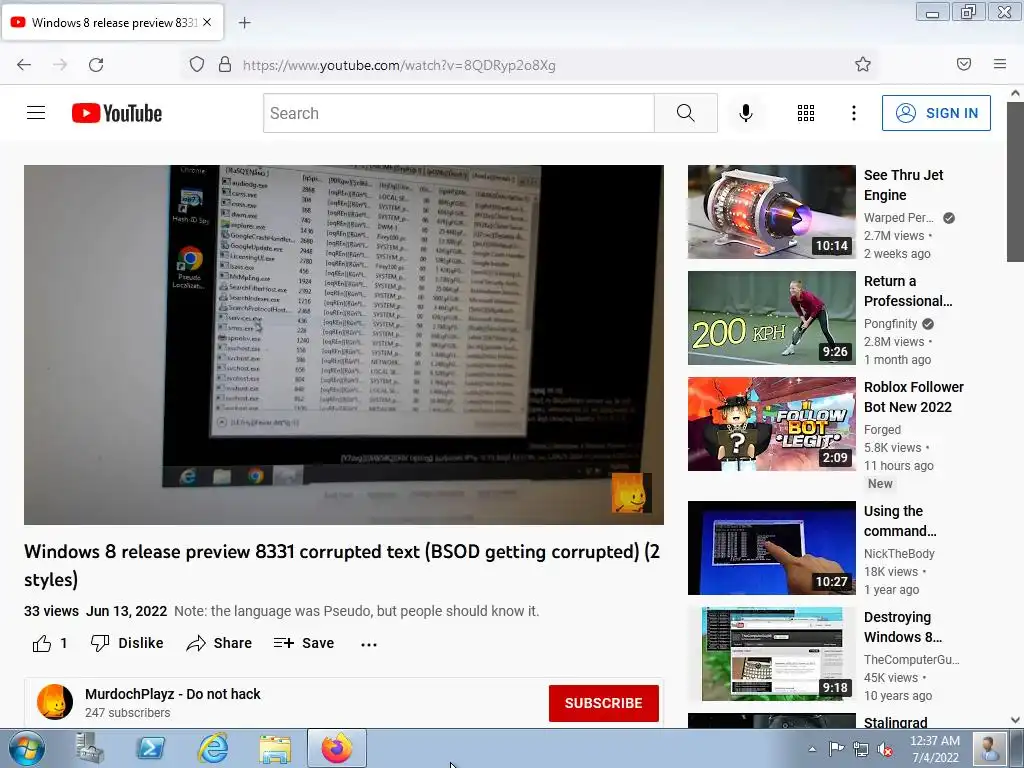
Task: Open the Save to Pocket icon
Action: coord(964,64)
